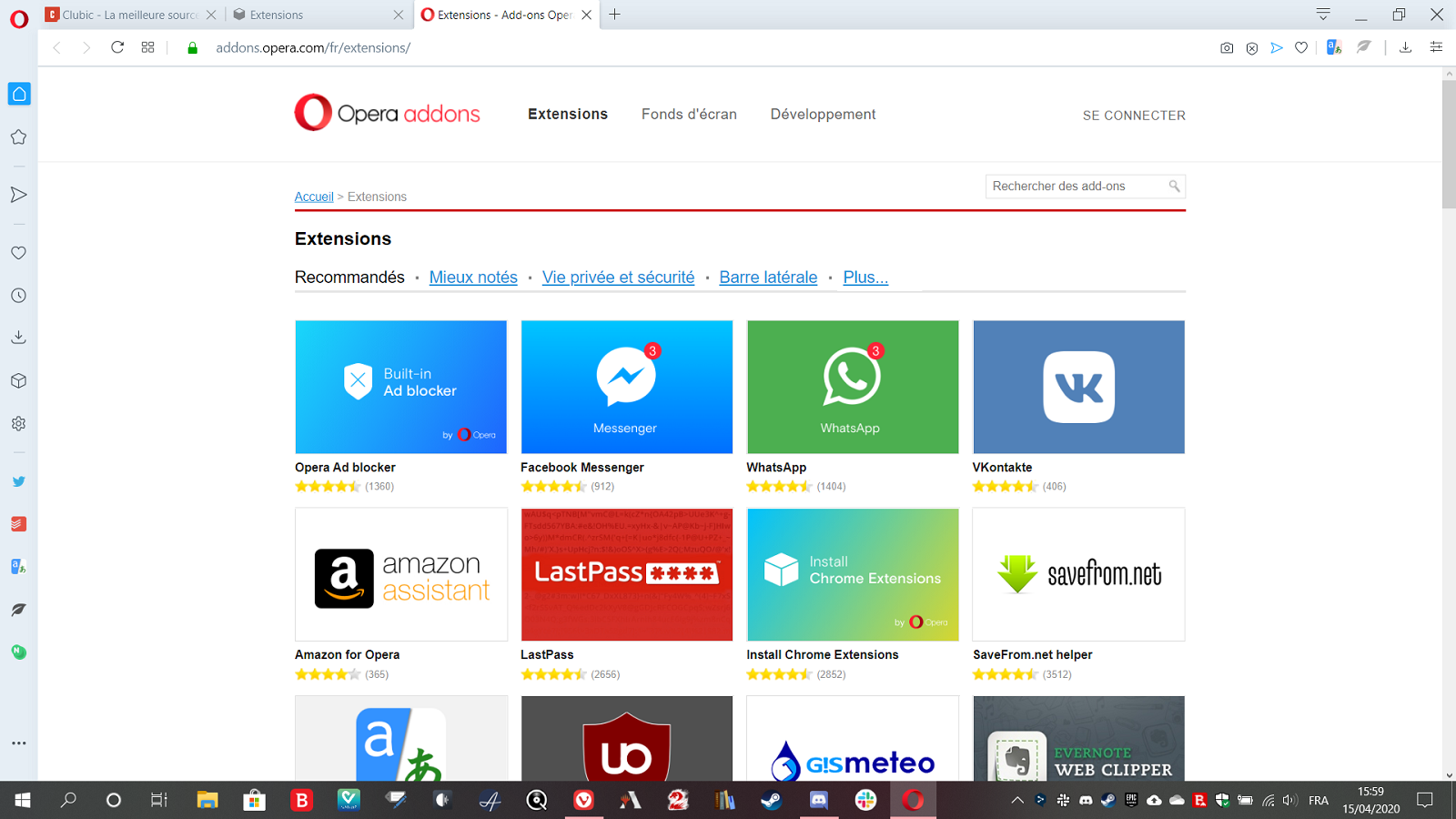The height and width of the screenshot is (819, 1456).
Task: Open the Mieux notés category link
Action: pyautogui.click(x=473, y=277)
